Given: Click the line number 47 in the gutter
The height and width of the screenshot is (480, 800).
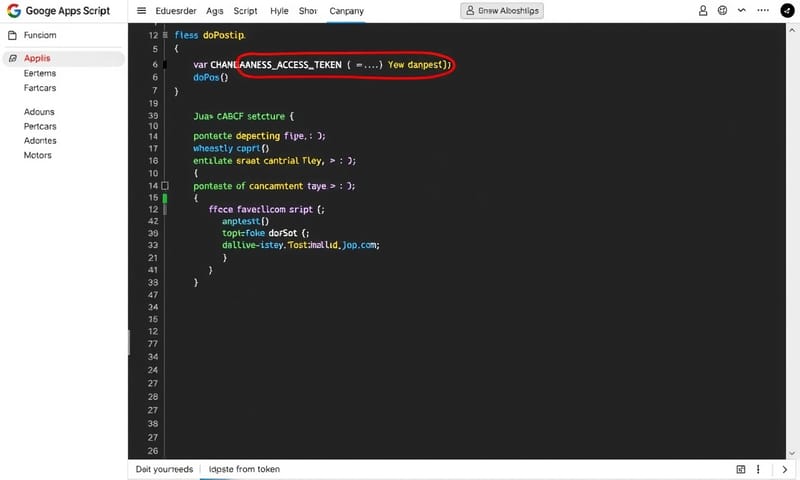Looking at the screenshot, I should [x=153, y=295].
